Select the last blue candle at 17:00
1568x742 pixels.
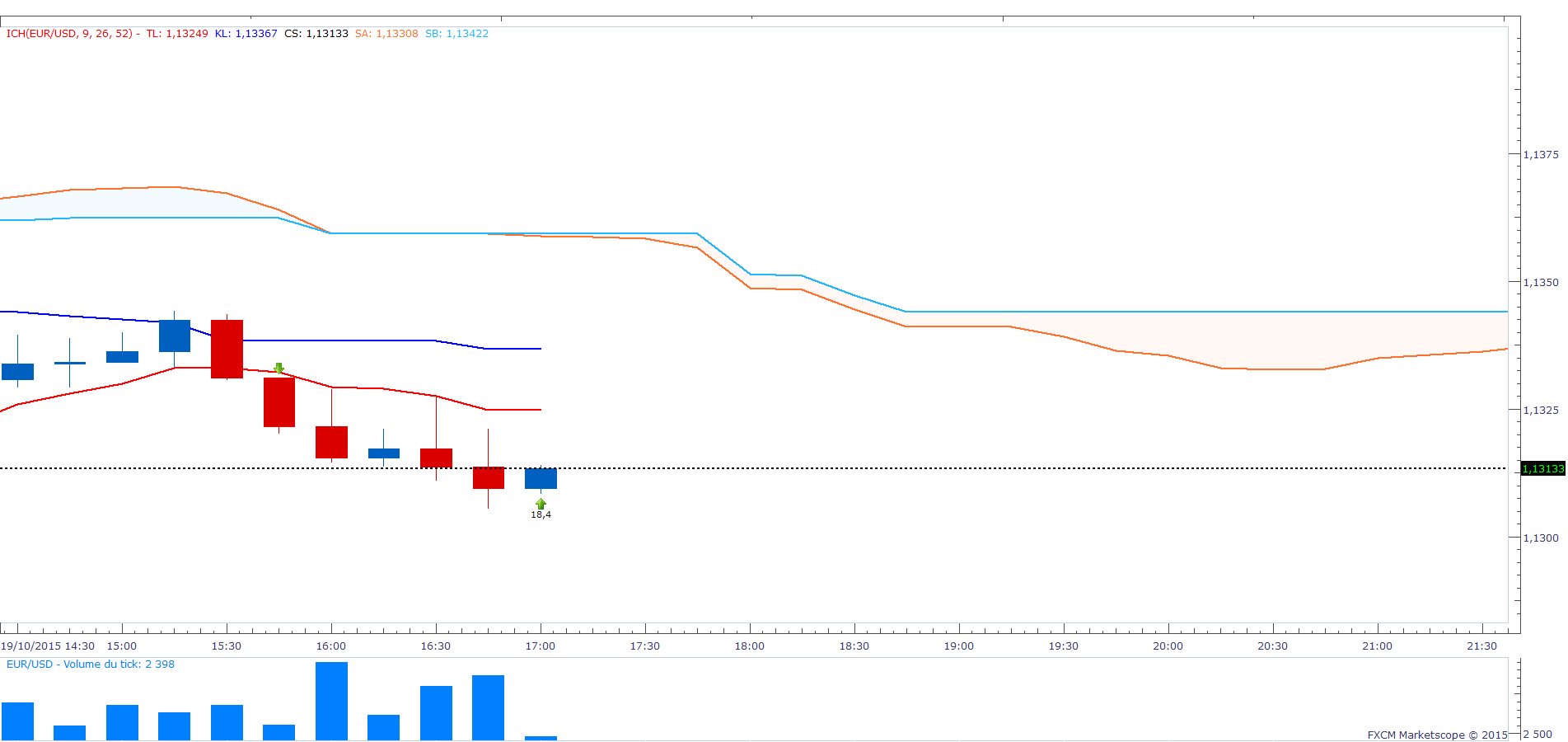coord(541,478)
